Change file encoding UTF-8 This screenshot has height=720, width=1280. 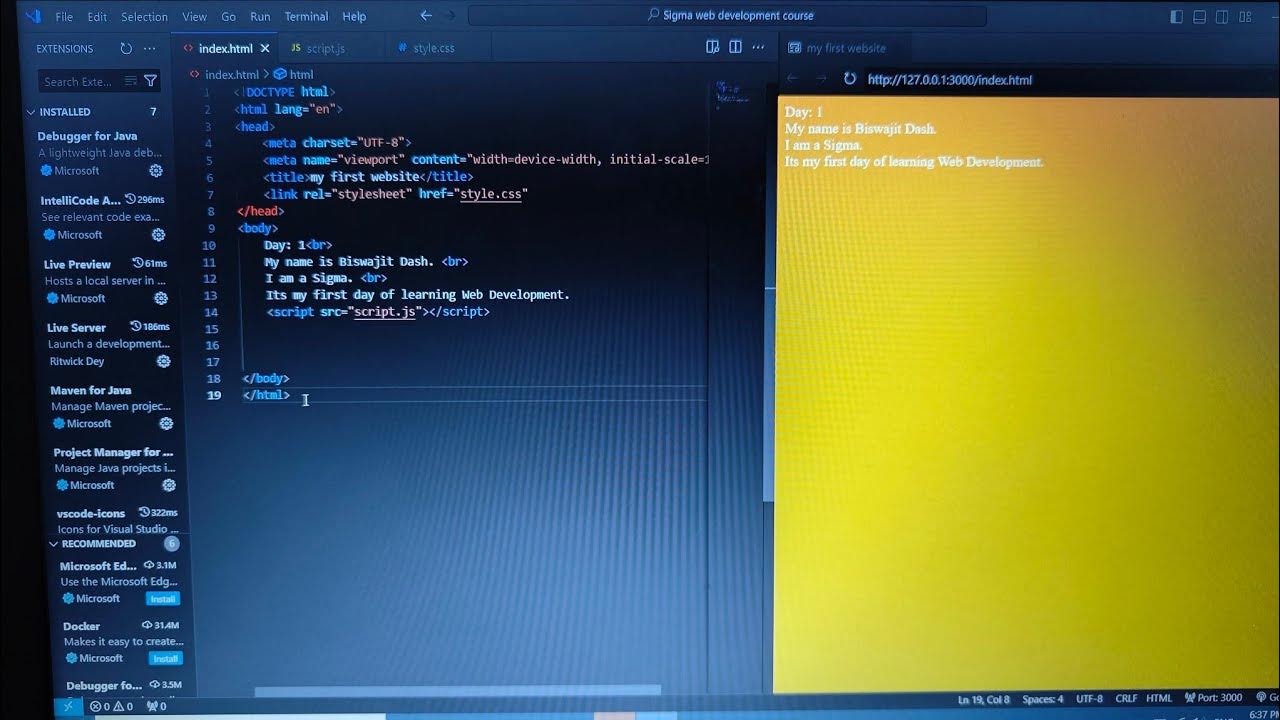point(1090,699)
